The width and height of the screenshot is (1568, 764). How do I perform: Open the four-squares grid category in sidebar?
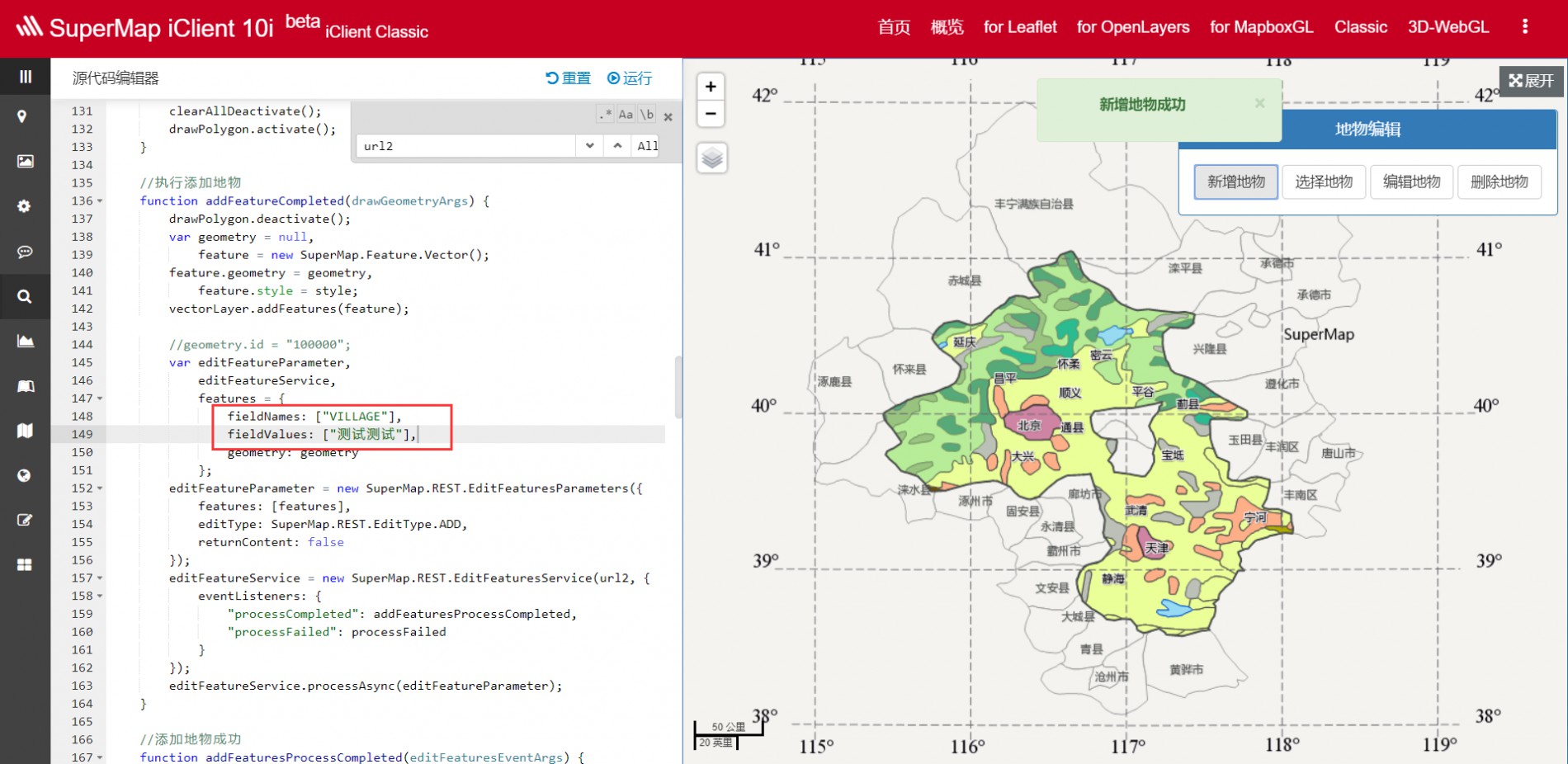[25, 564]
